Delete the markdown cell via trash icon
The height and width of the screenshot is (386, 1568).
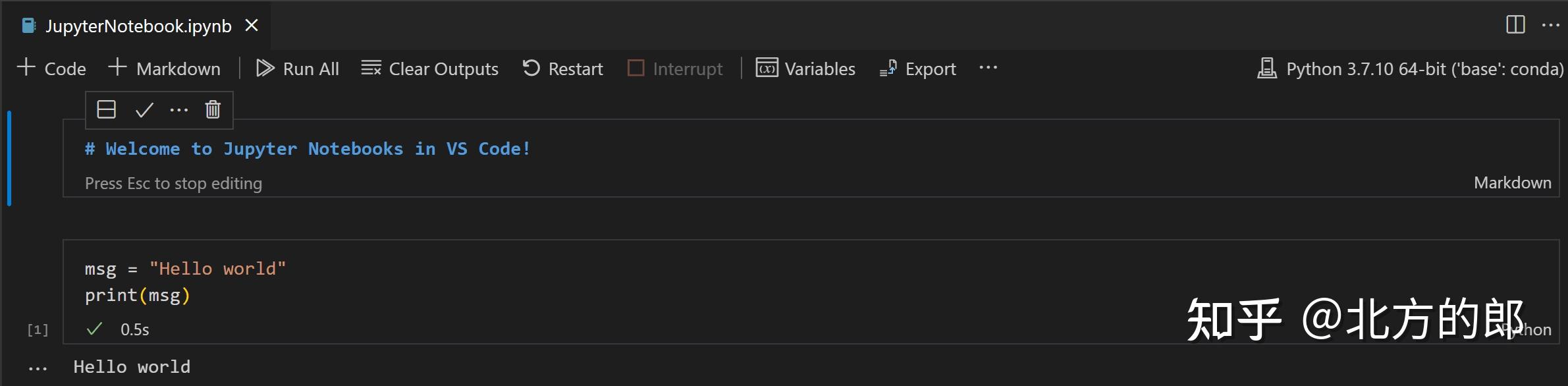click(212, 109)
